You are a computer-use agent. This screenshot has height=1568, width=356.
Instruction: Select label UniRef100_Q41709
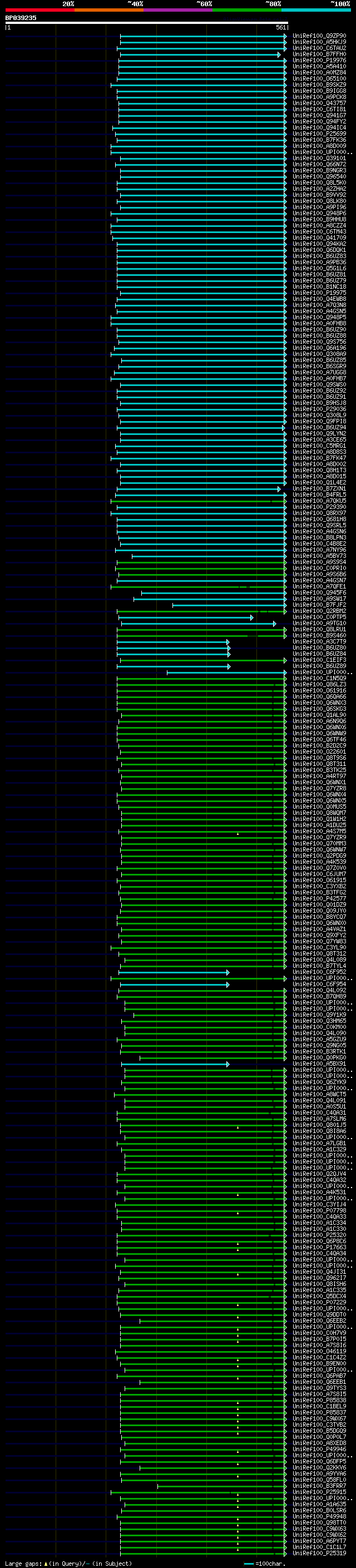point(319,238)
